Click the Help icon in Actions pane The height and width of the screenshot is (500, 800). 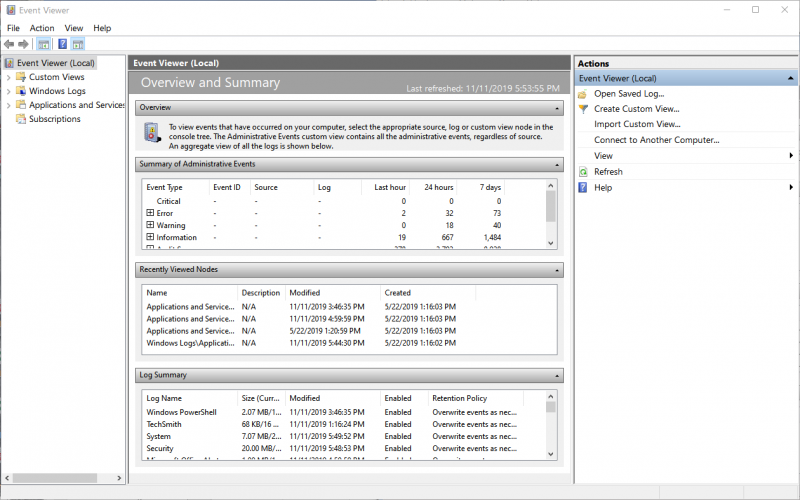583,188
